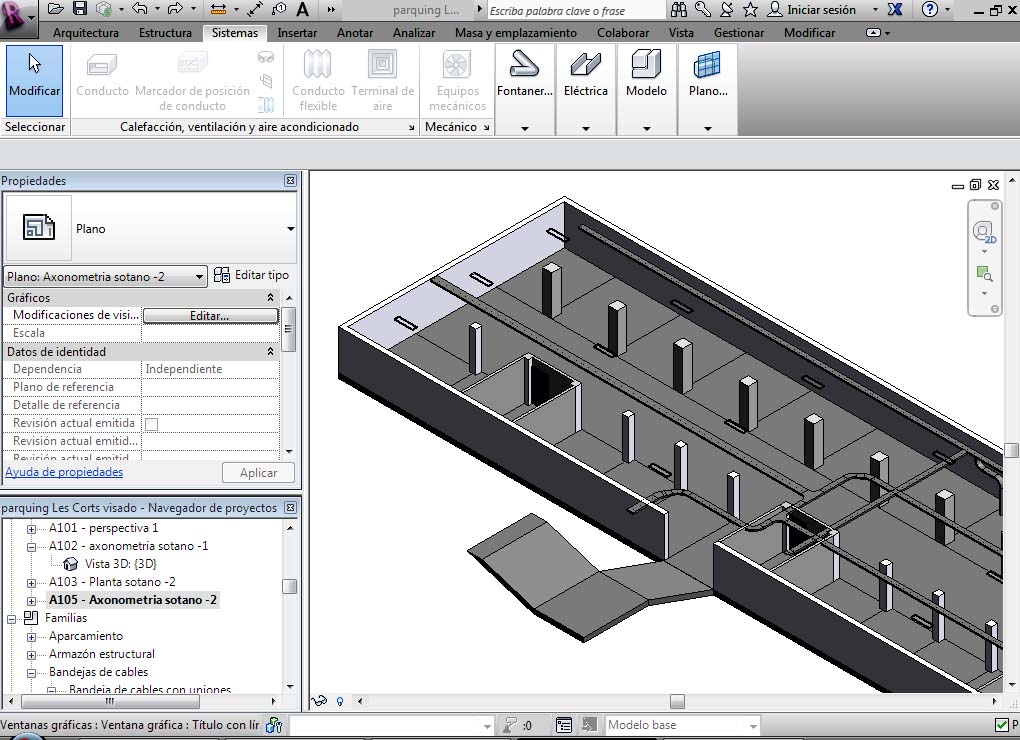This screenshot has height=740, width=1020.
Task: Switch to the Arquitectura tab
Action: pyautogui.click(x=86, y=33)
